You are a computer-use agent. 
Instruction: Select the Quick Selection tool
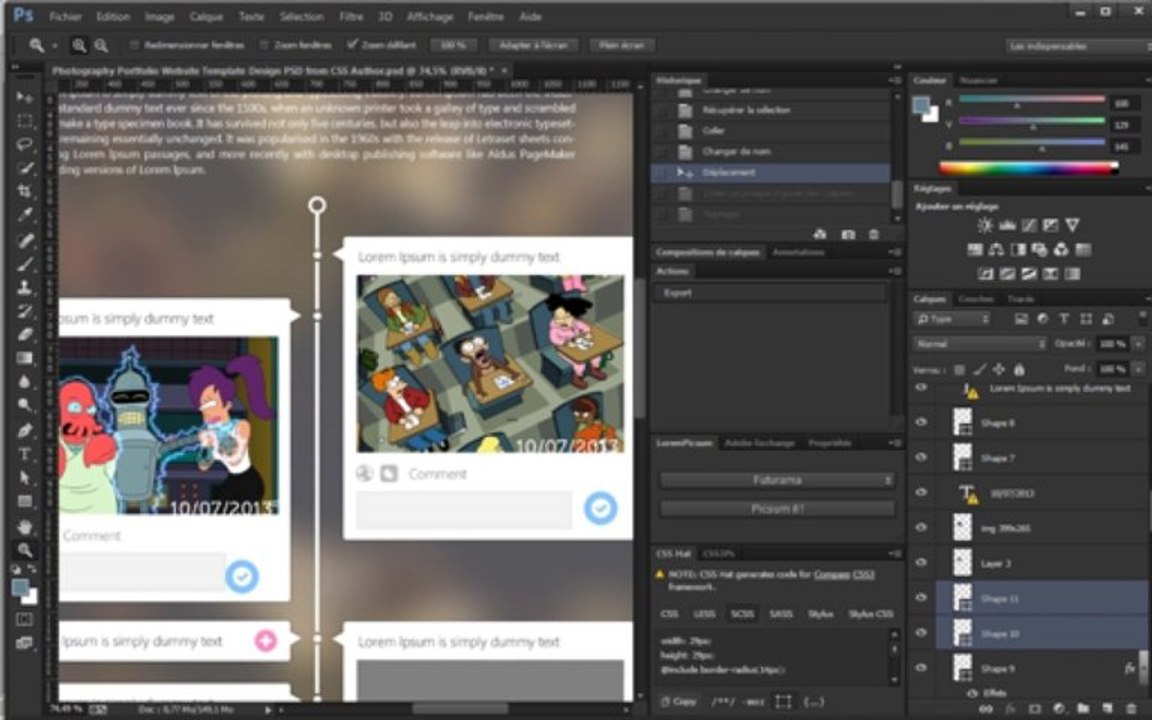[x=24, y=168]
